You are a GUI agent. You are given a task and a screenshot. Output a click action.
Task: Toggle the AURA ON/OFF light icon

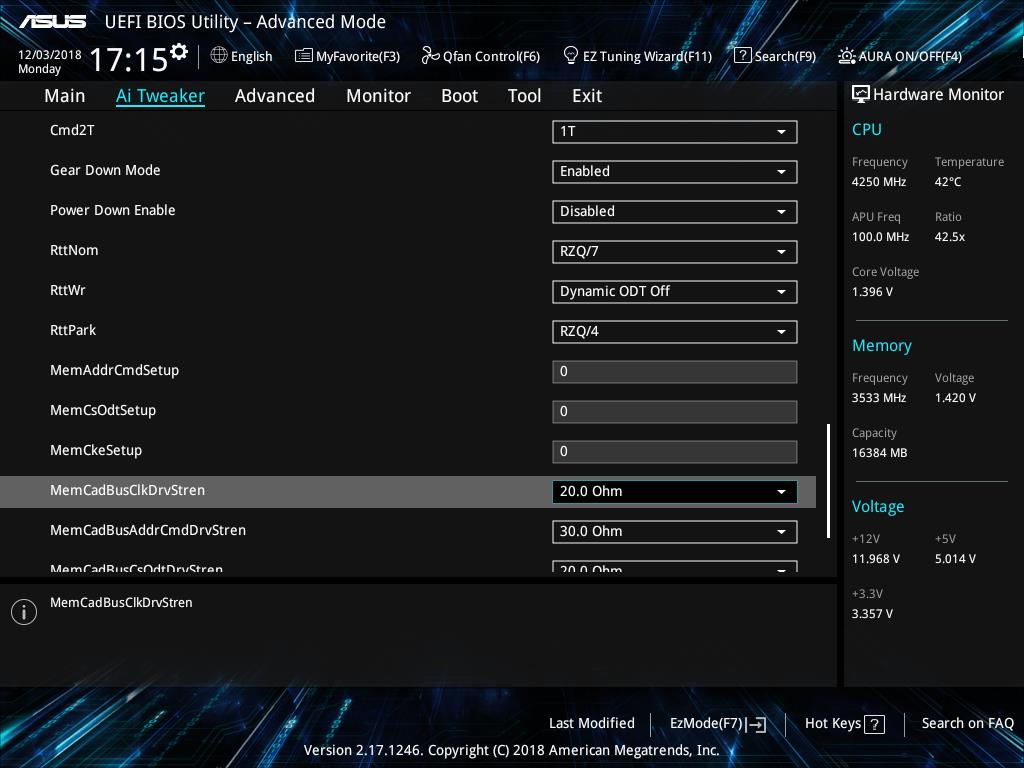846,56
